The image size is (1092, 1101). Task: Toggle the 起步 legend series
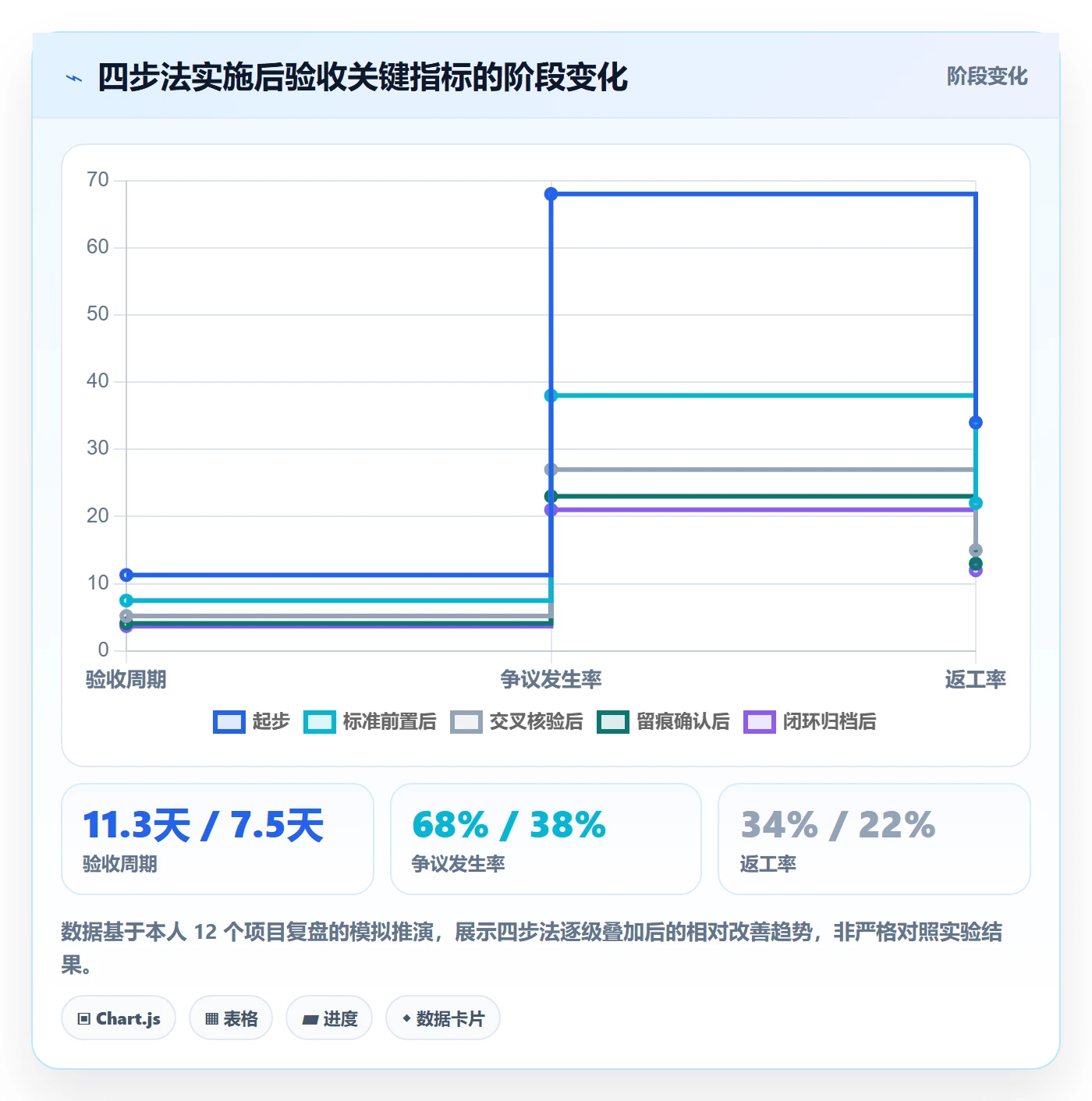pos(251,722)
